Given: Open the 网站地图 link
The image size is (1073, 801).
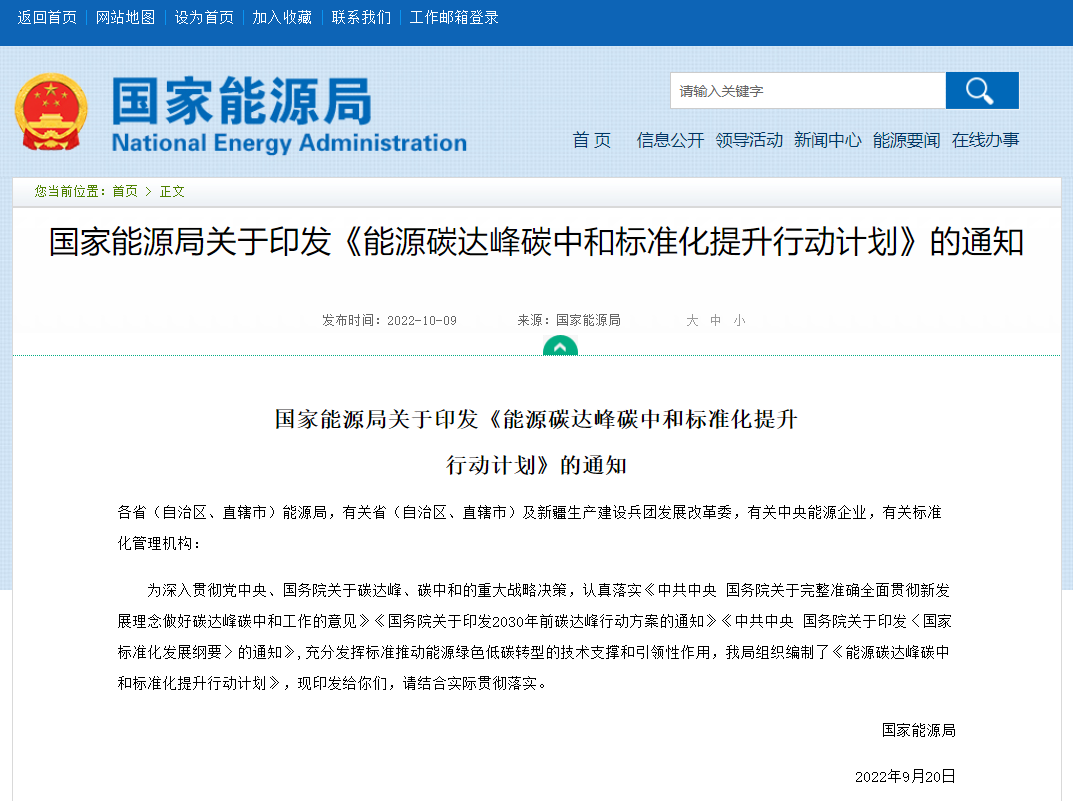Looking at the screenshot, I should [125, 18].
